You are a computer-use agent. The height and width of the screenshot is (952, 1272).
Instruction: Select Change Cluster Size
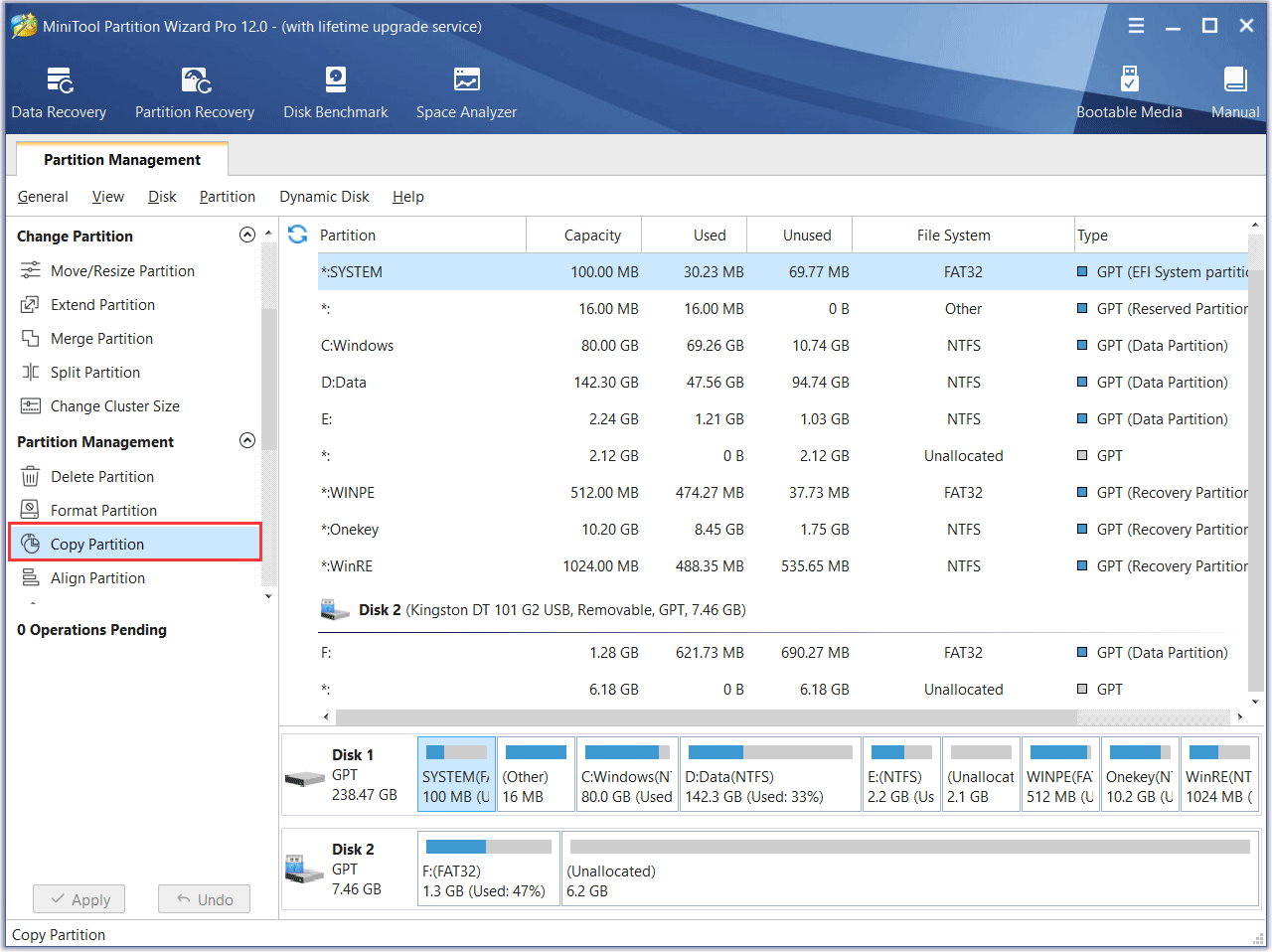point(114,405)
